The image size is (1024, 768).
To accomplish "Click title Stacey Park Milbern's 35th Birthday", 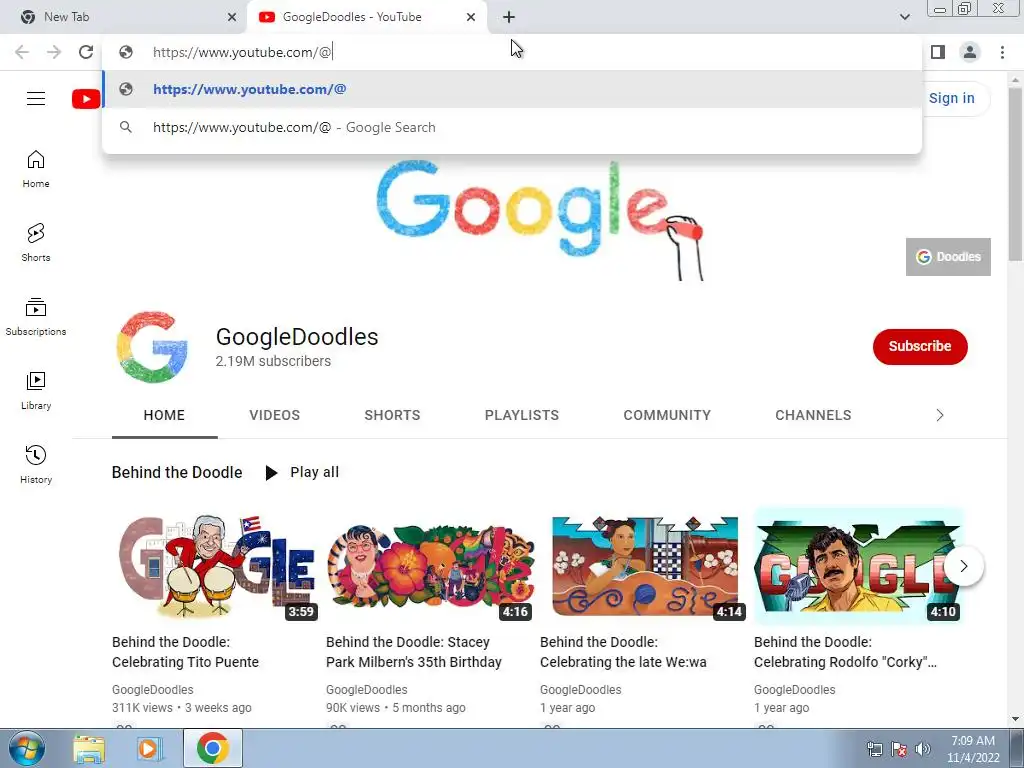I will pyautogui.click(x=414, y=652).
